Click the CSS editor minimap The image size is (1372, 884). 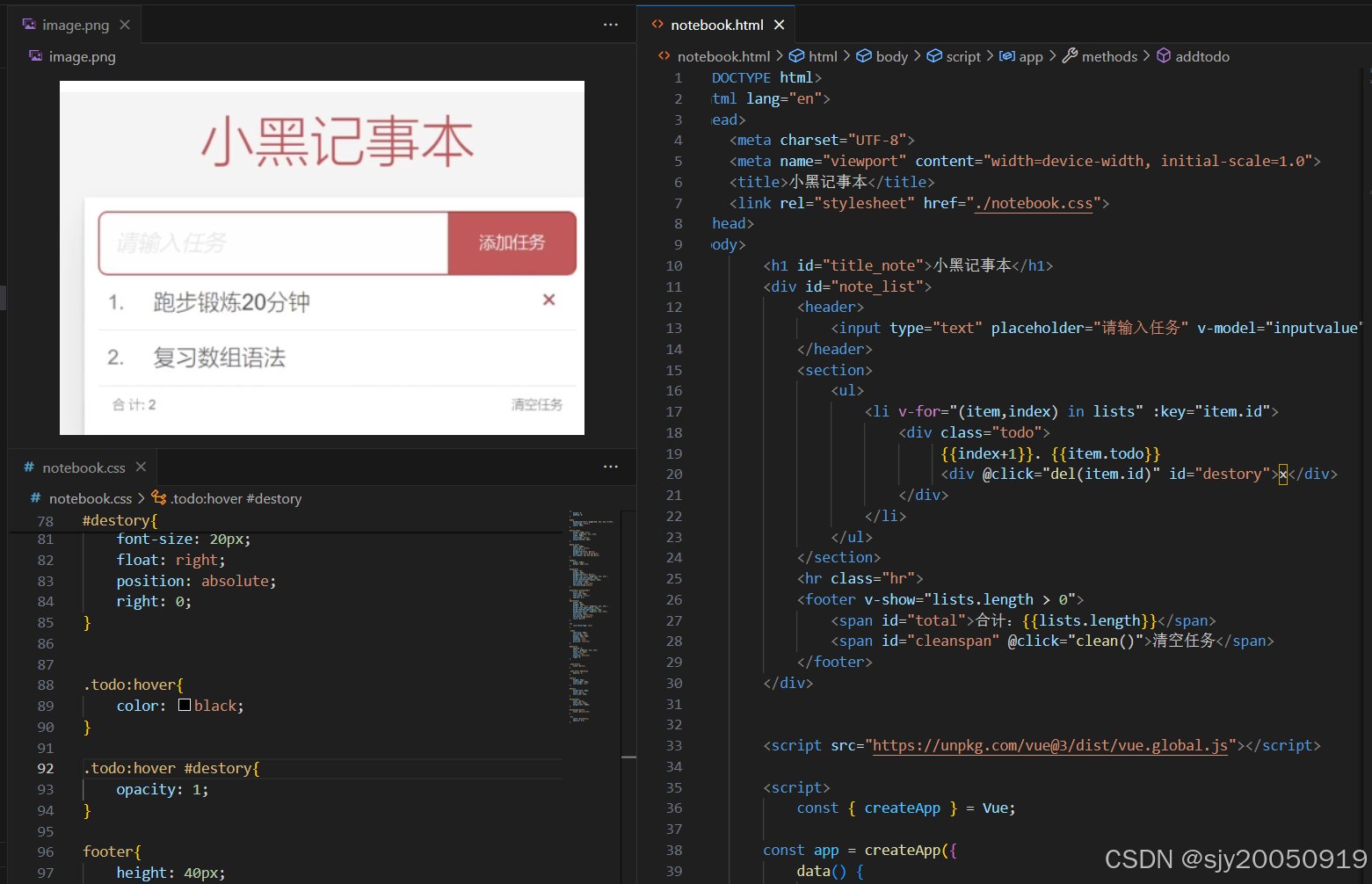(x=592, y=615)
